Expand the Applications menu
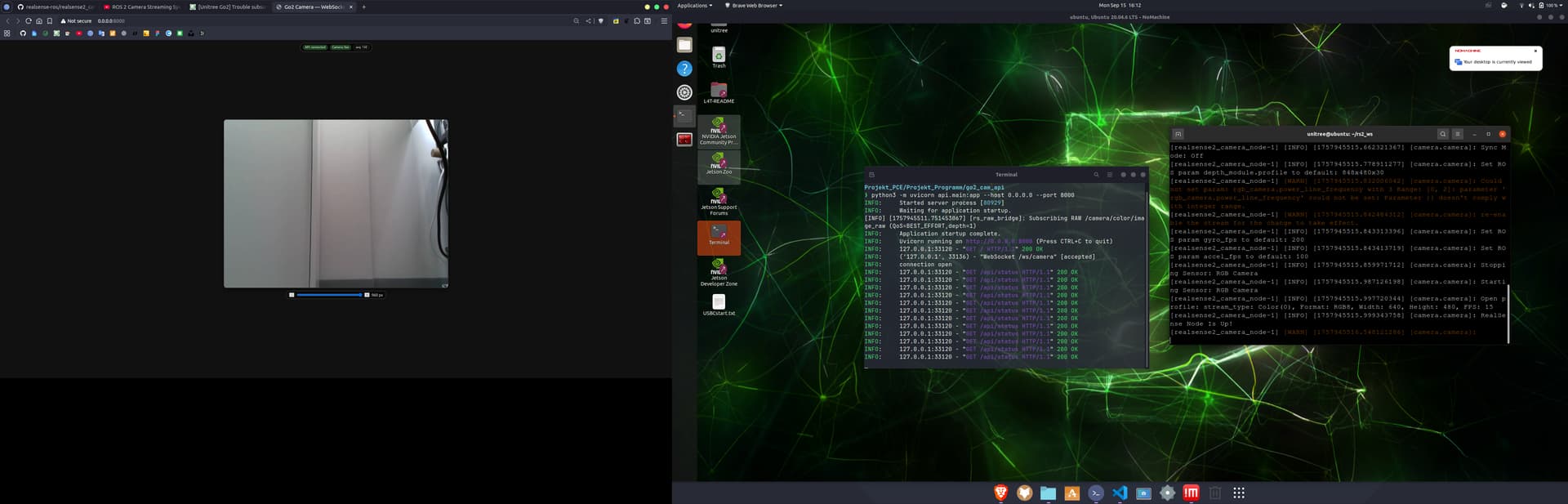 pos(694,6)
